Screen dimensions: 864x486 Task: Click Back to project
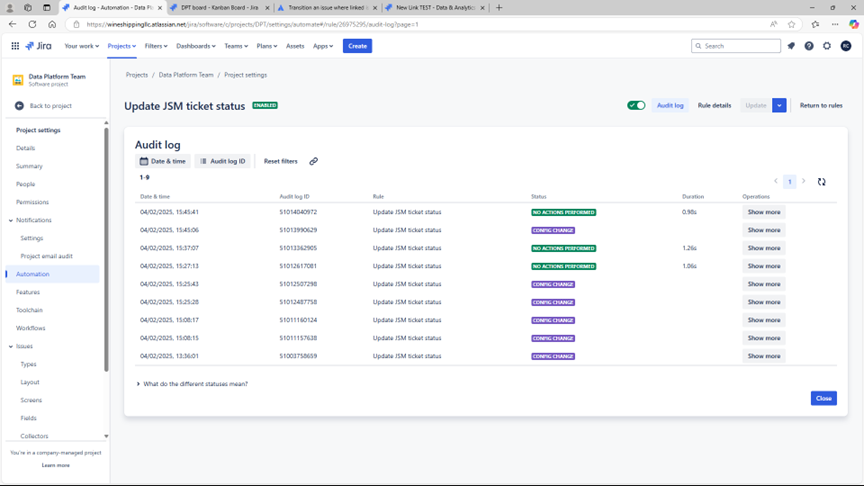point(51,106)
